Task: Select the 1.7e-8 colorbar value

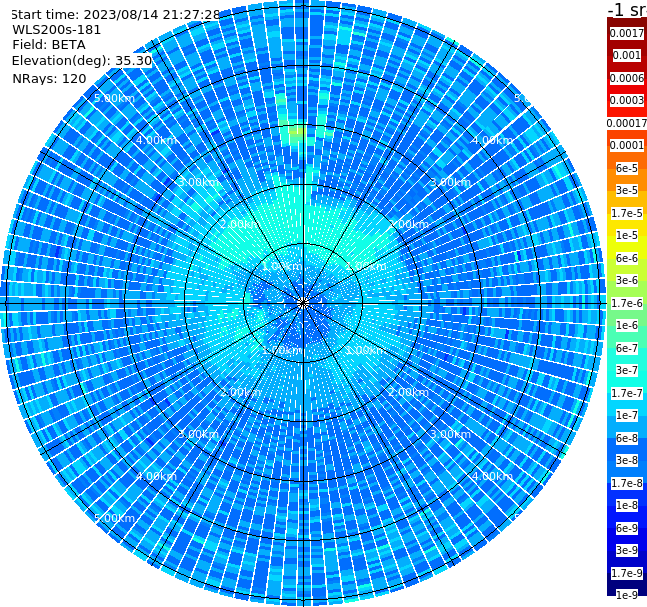Action: [626, 483]
